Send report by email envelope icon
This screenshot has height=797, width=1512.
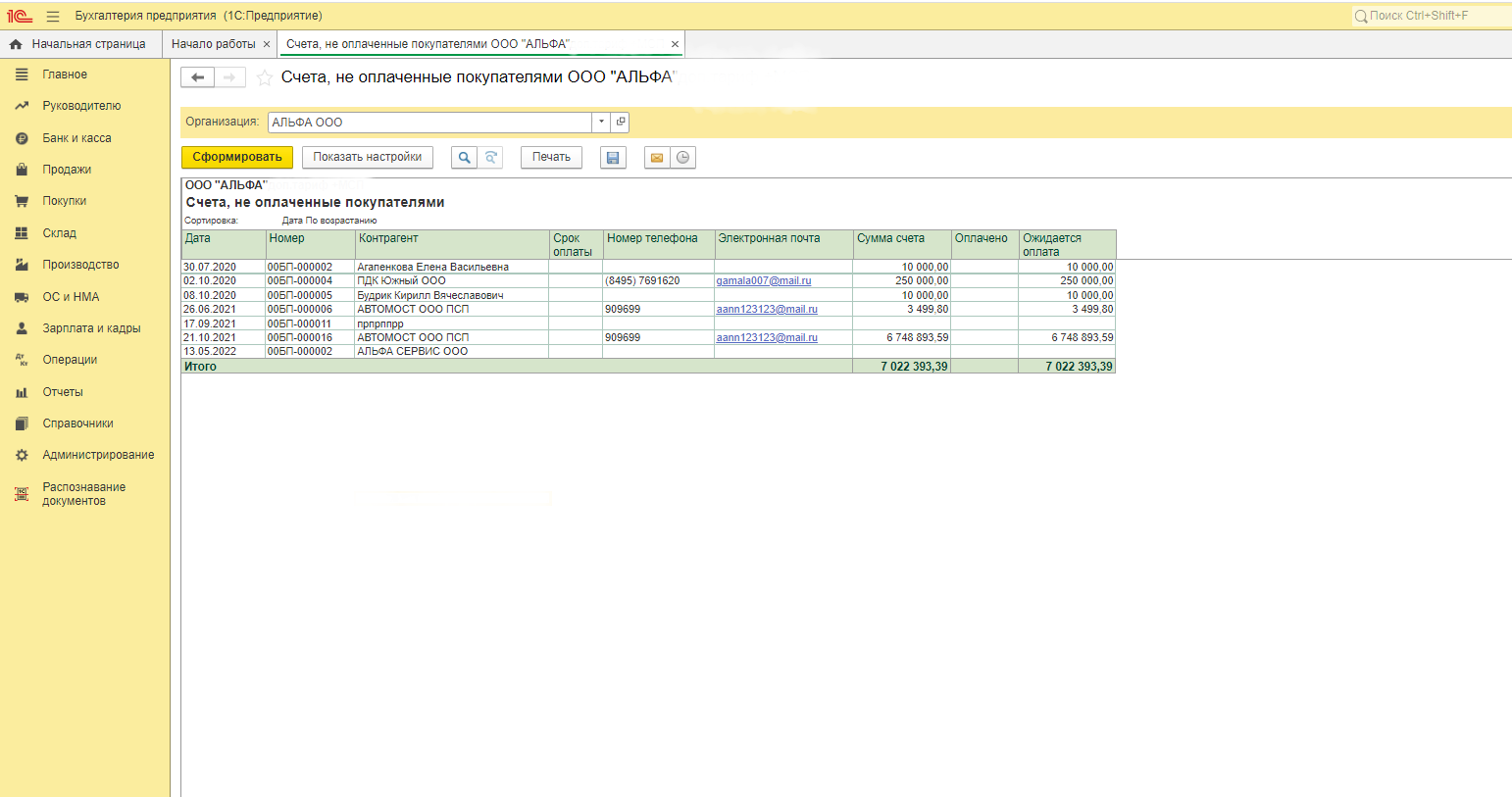point(657,157)
